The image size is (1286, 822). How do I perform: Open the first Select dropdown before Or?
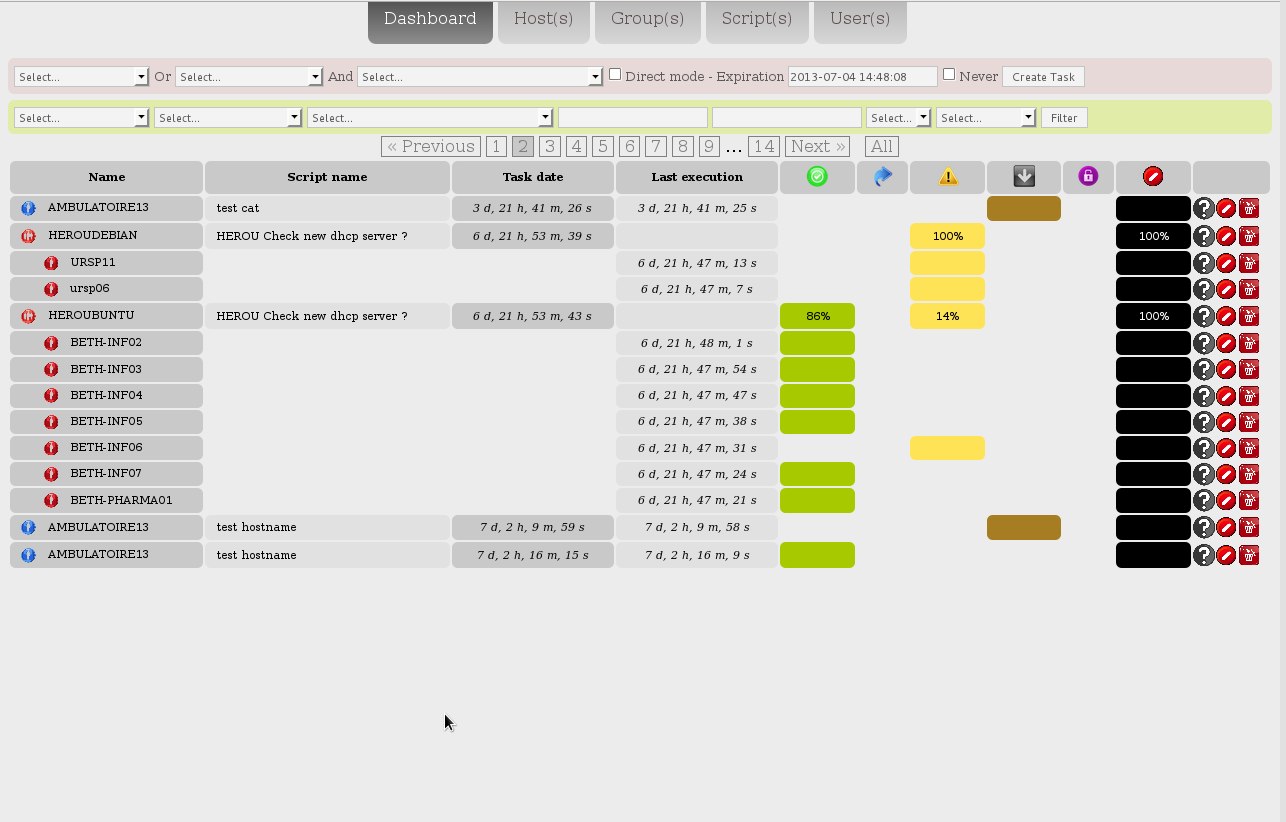click(80, 76)
